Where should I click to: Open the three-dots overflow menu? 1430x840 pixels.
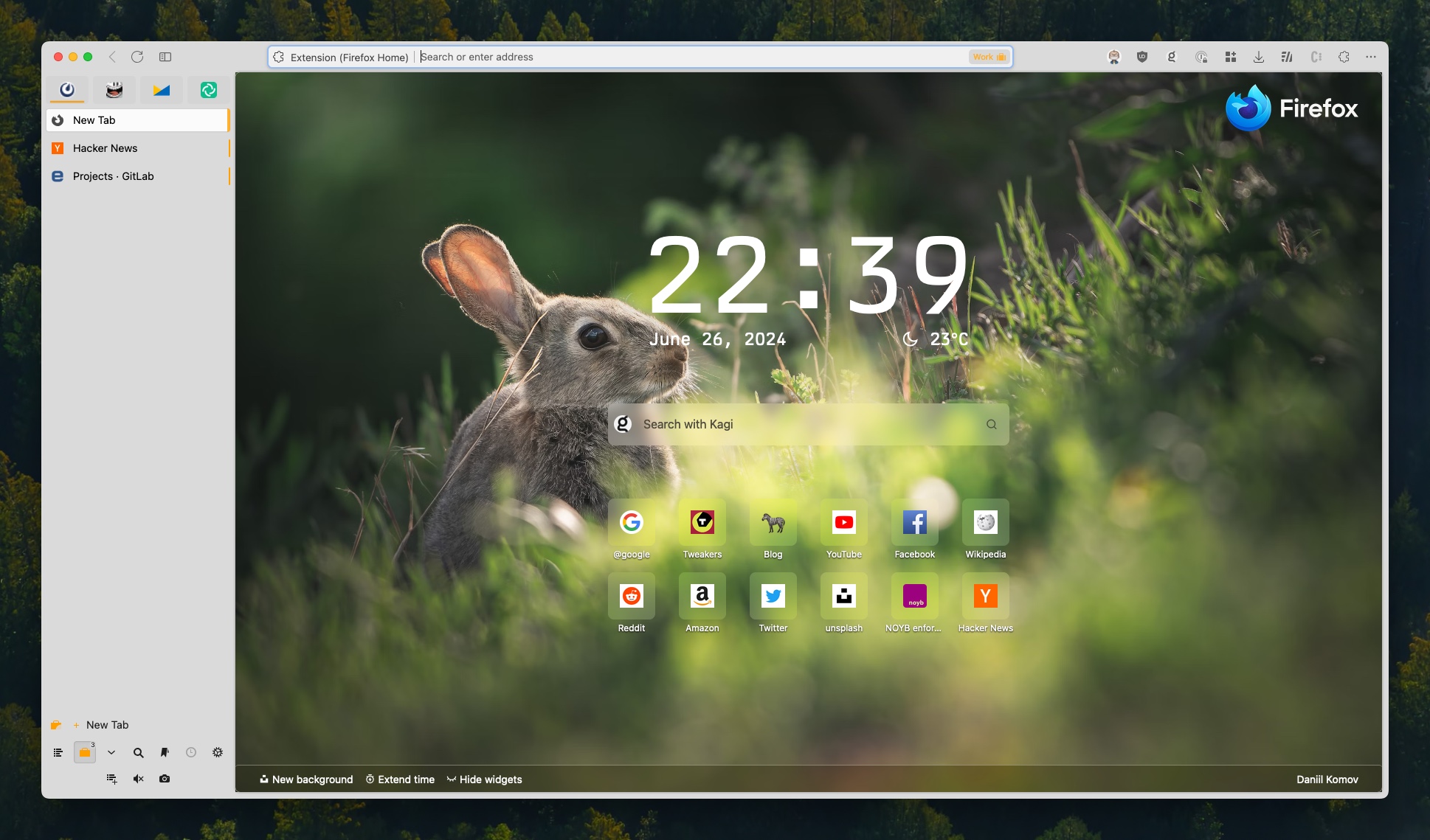coord(1371,57)
